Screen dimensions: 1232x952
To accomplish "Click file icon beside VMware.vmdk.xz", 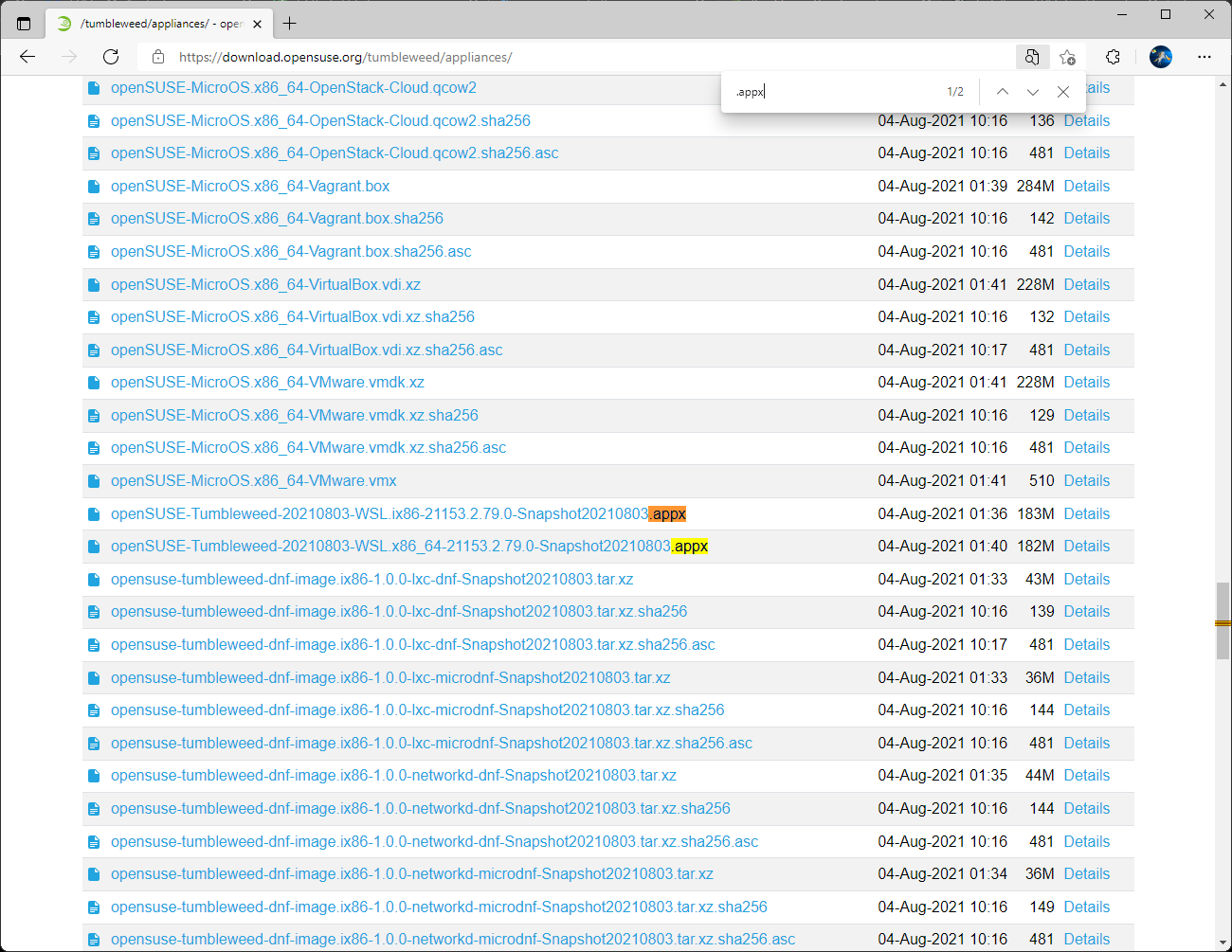I will (x=94, y=383).
